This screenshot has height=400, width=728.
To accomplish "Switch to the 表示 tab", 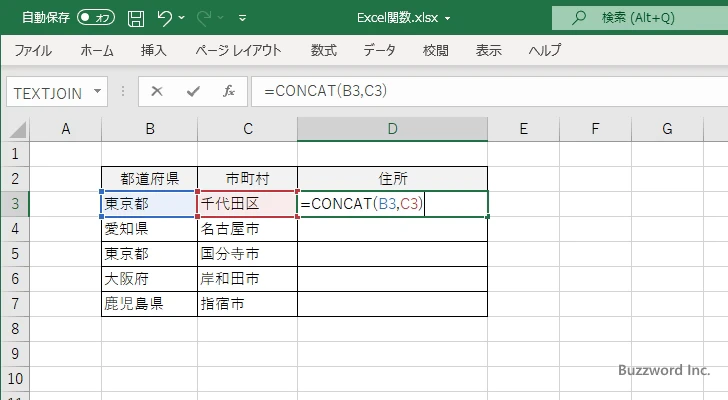I will tap(488, 50).
